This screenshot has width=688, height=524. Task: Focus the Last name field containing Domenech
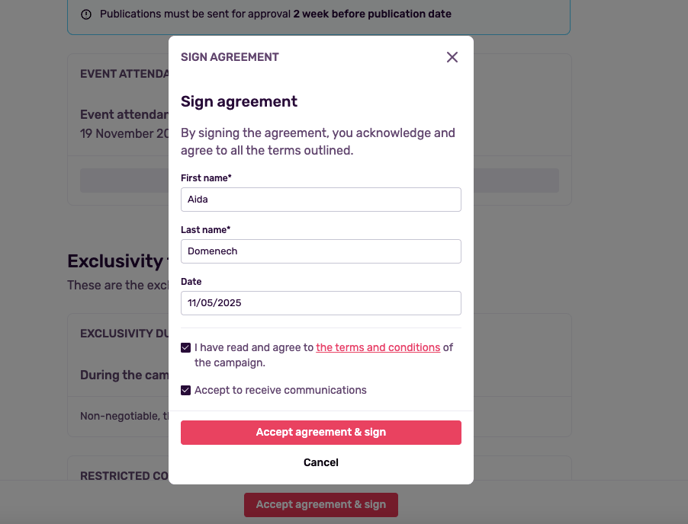pos(321,251)
